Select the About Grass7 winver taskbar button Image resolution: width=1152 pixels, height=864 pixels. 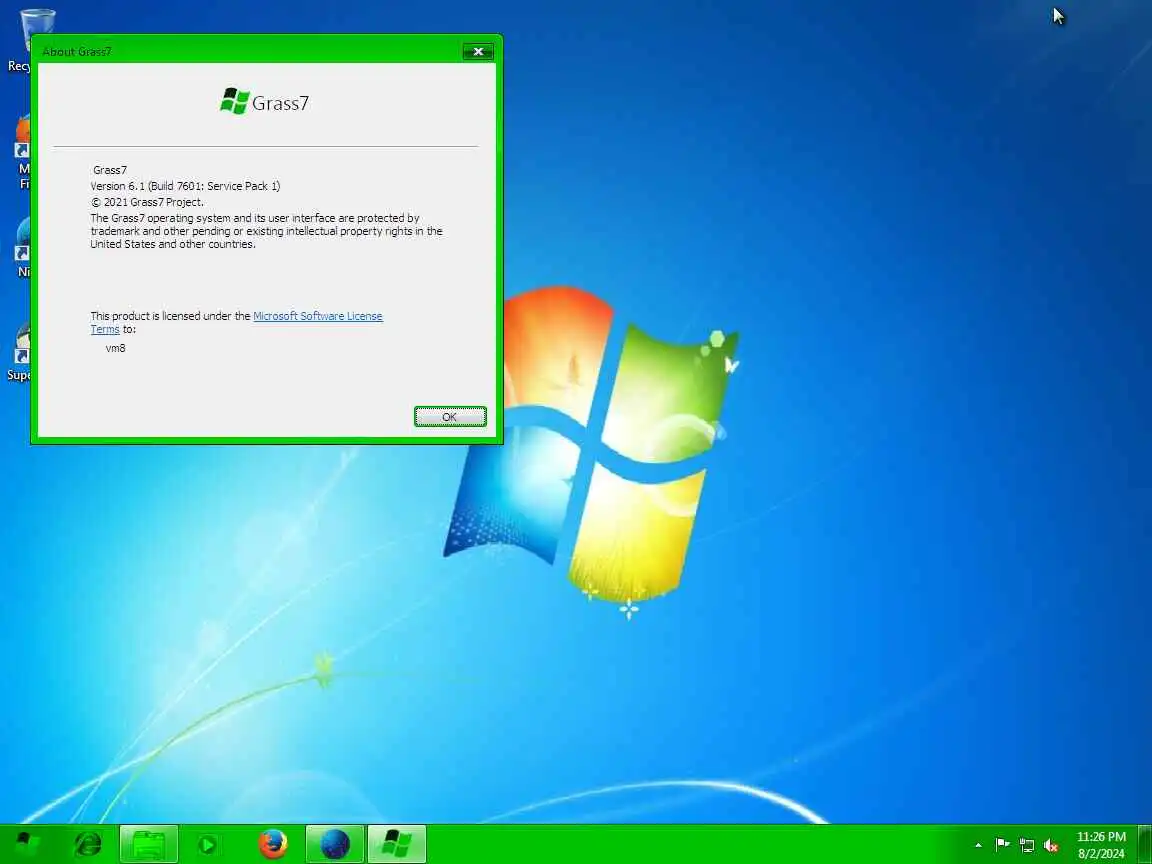coord(397,844)
